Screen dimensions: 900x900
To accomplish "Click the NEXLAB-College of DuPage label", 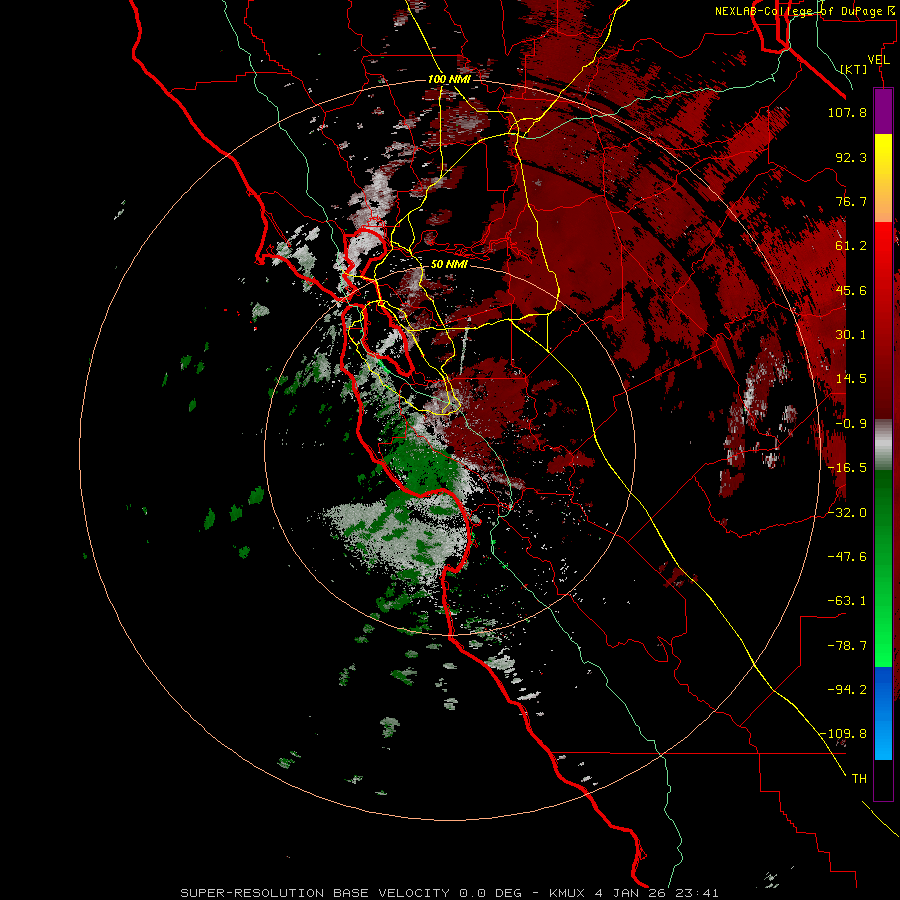I will (798, 11).
